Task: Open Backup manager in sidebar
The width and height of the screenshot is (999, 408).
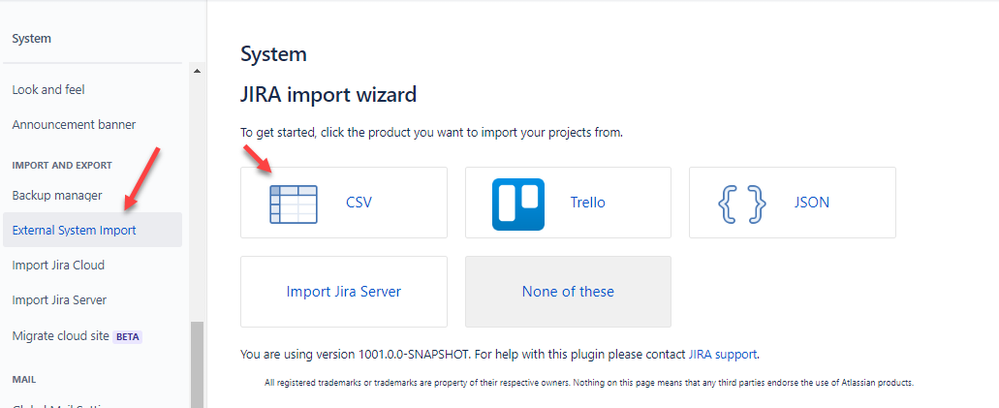Action: tap(57, 195)
